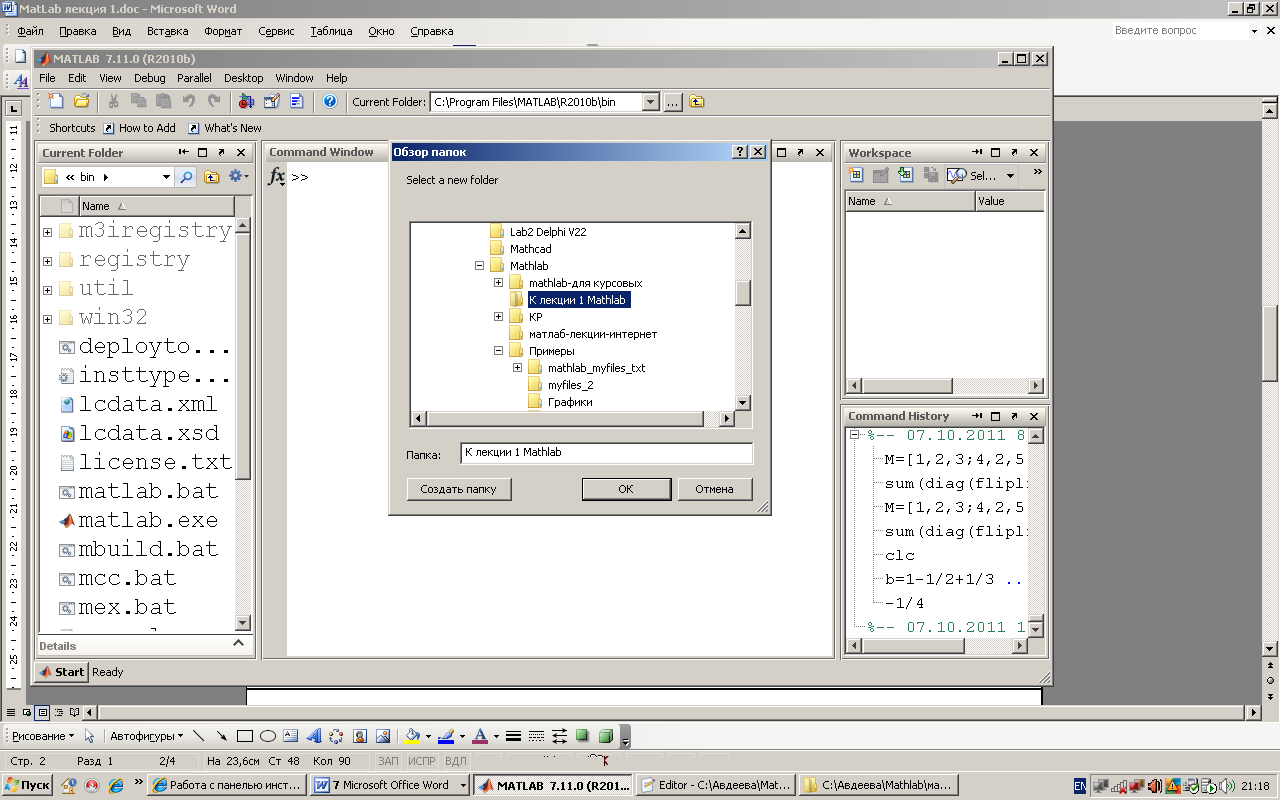
Task: Expand the mathlab-для курсовых folder
Action: 499,283
